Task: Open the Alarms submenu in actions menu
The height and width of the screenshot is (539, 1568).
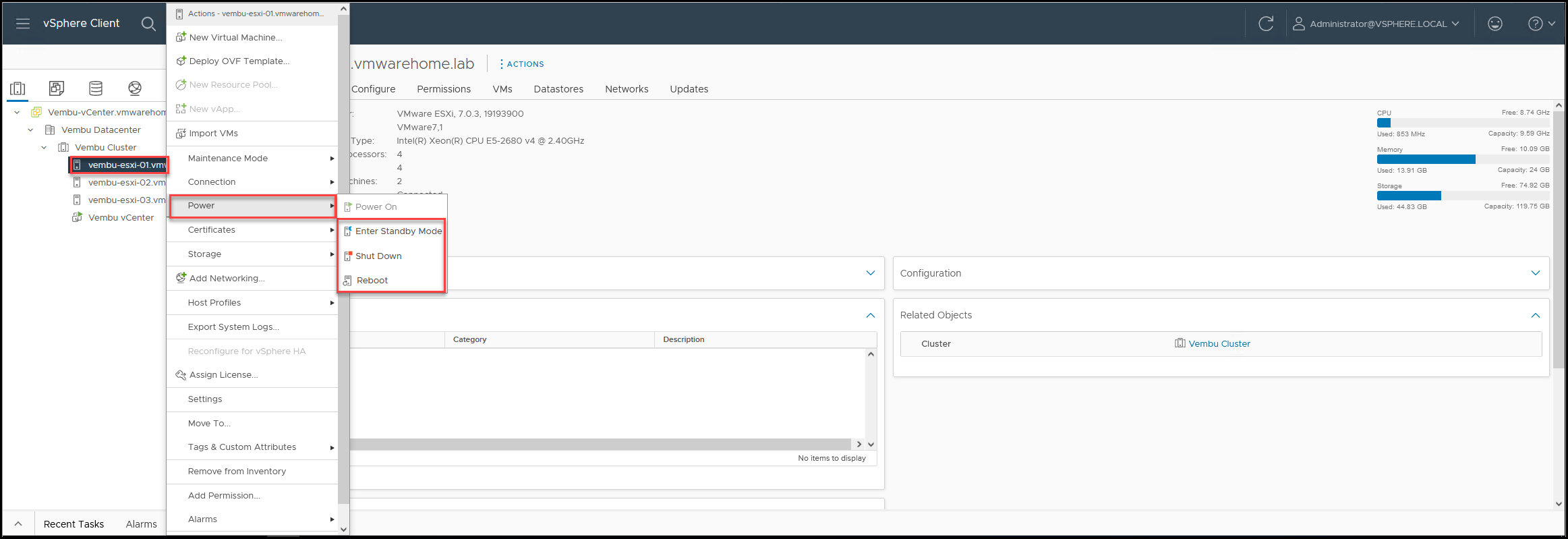Action: click(x=252, y=519)
